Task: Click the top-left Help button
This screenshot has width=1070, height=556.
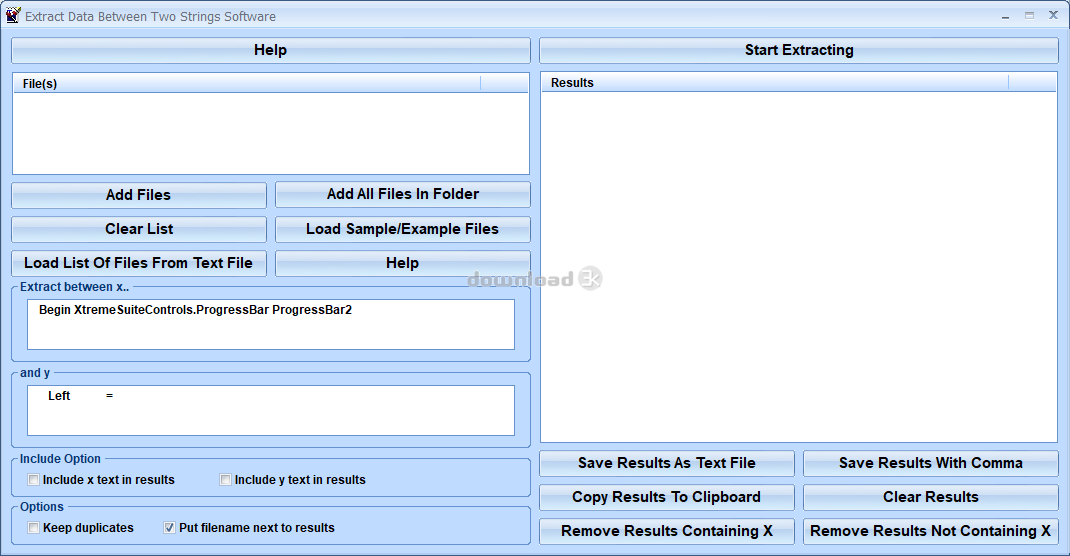Action: tap(270, 50)
